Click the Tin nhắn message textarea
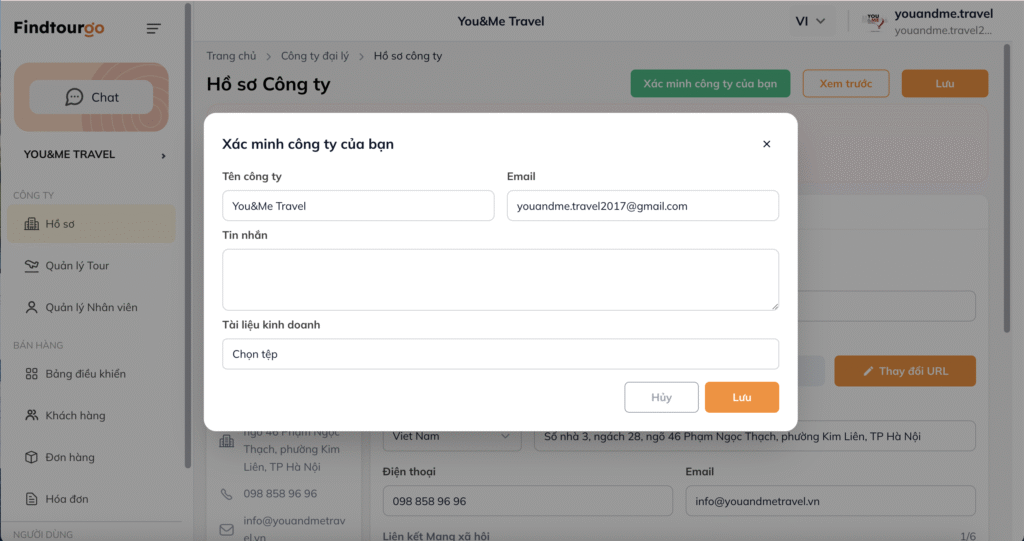This screenshot has height=541, width=1024. [500, 279]
